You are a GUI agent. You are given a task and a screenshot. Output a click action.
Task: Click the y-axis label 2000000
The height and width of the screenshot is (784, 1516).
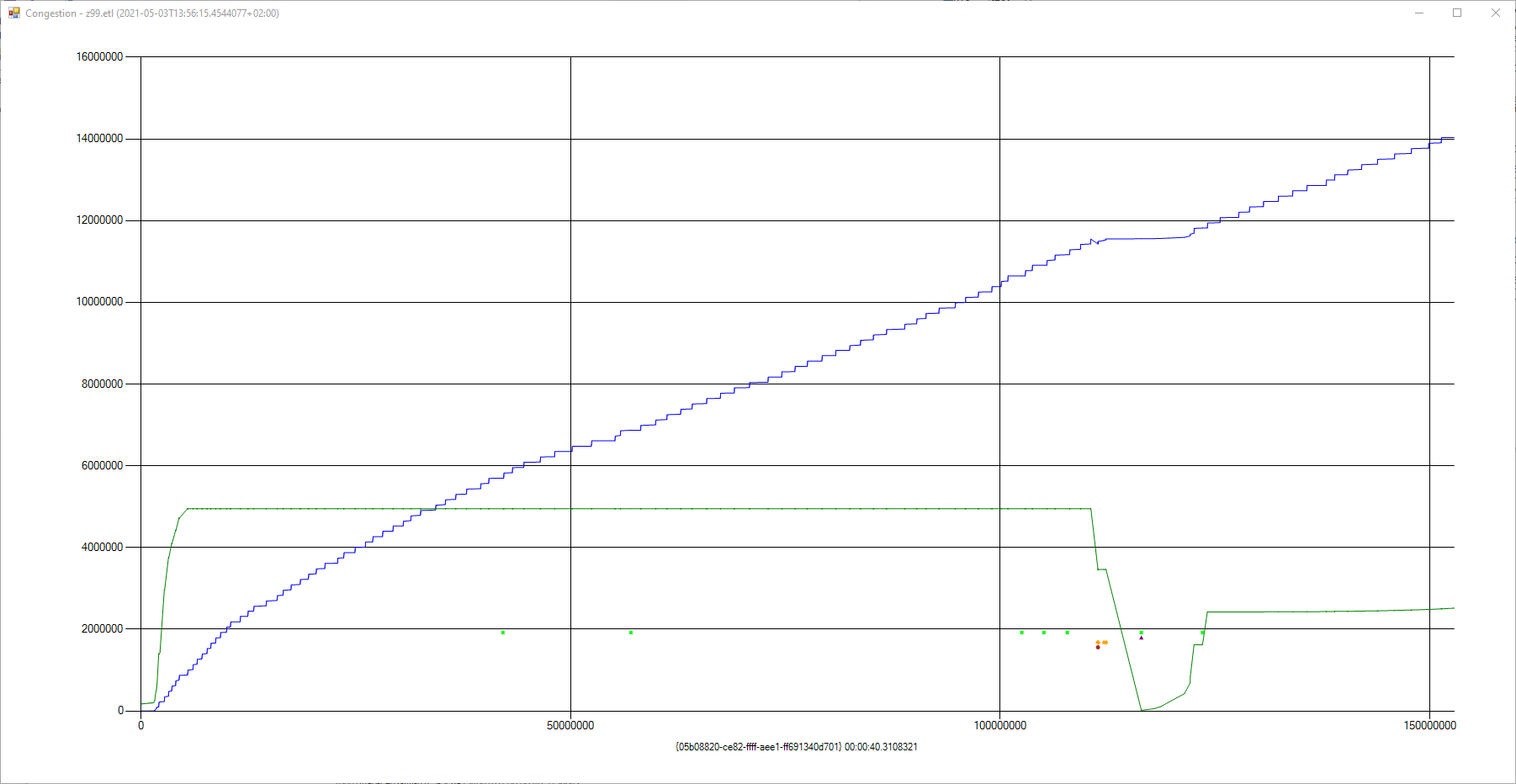(x=102, y=628)
